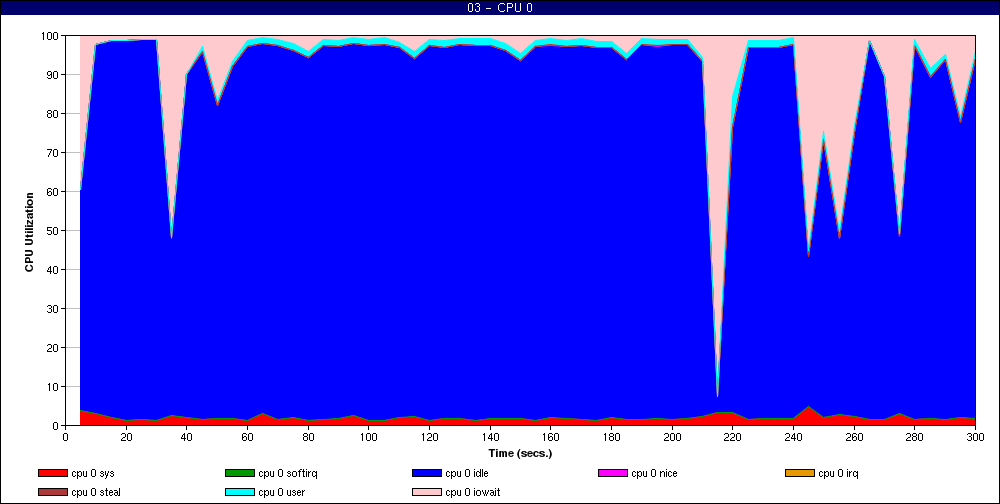Click the x-axis tick label 220
This screenshot has width=1000, height=504.
tap(733, 437)
